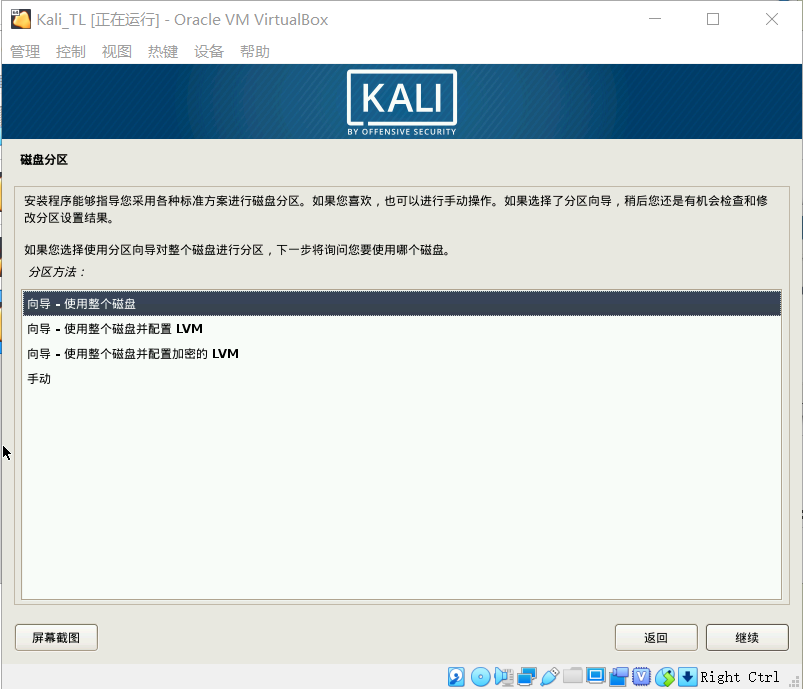Image resolution: width=803 pixels, height=689 pixels.
Task: Click the USB devices status icon
Action: click(x=550, y=677)
